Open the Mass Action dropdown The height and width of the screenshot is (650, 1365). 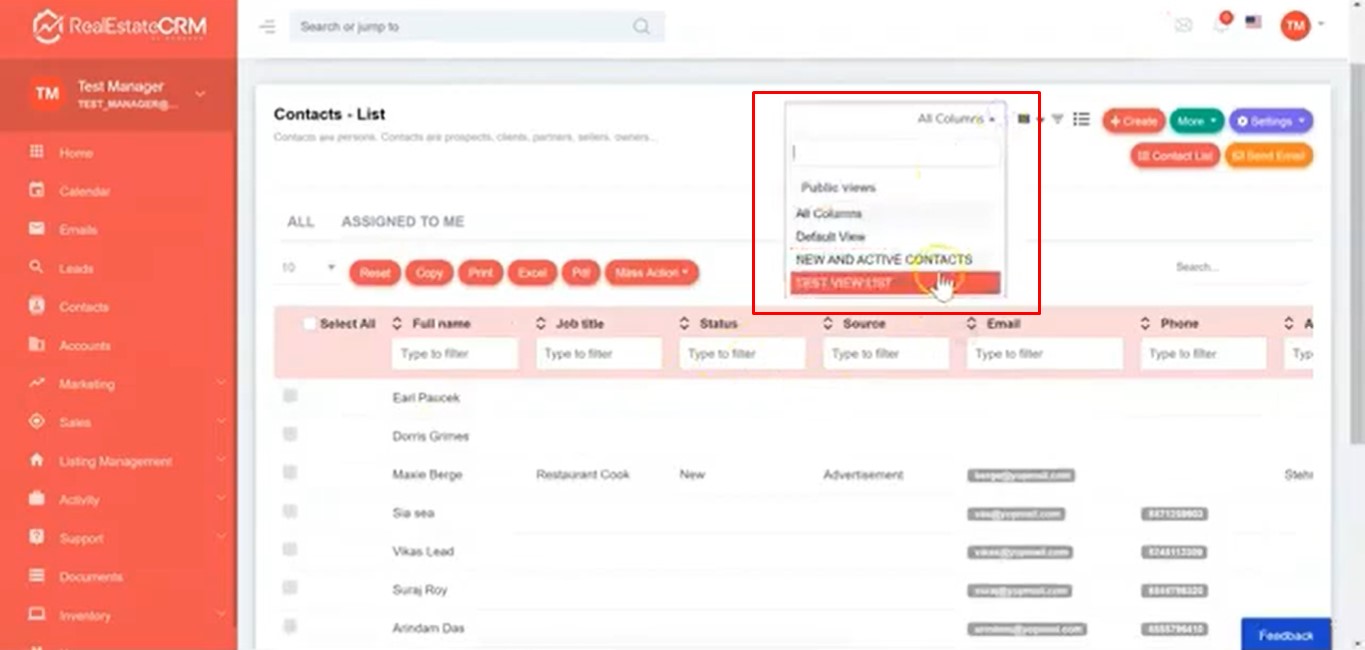click(x=651, y=273)
